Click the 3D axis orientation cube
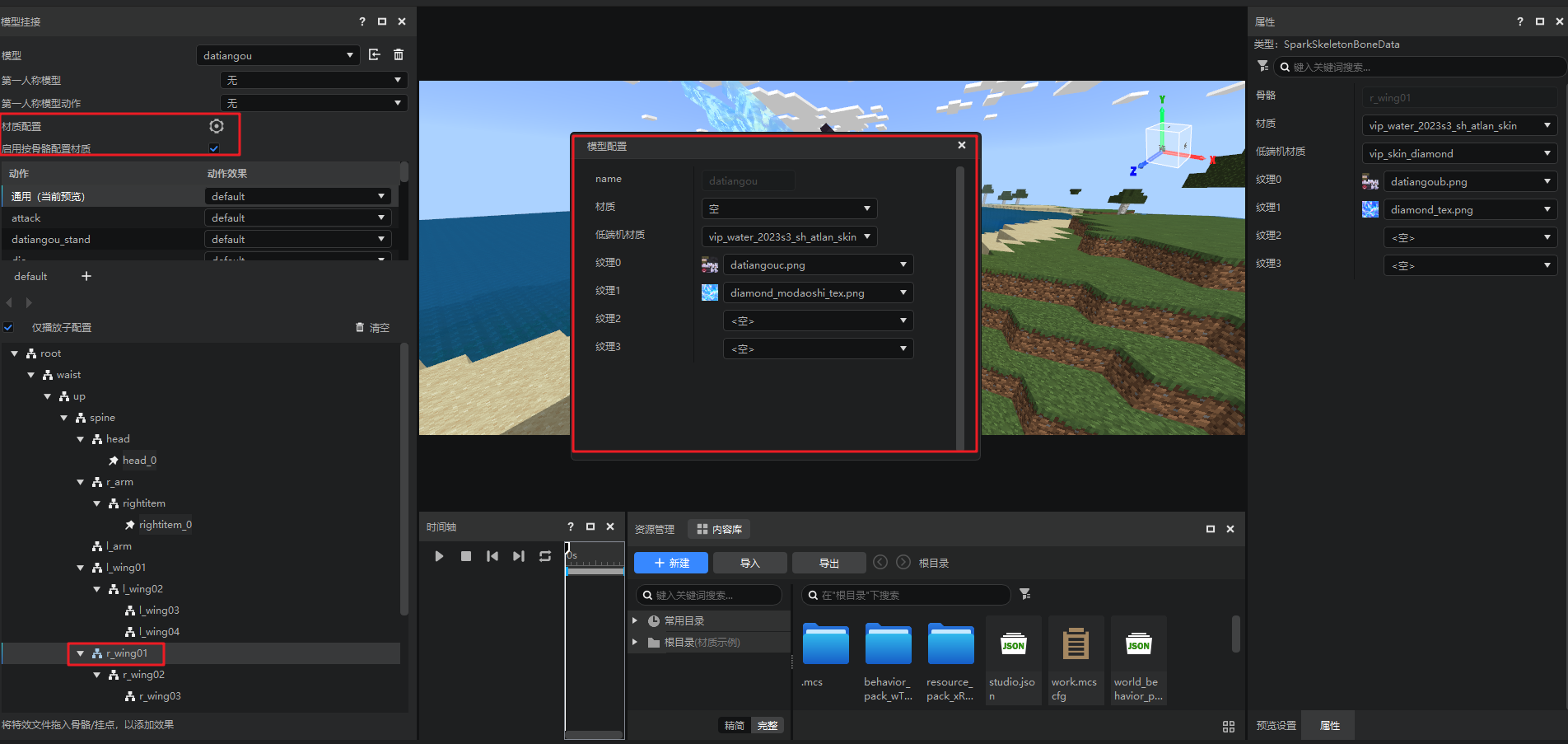 click(1169, 145)
